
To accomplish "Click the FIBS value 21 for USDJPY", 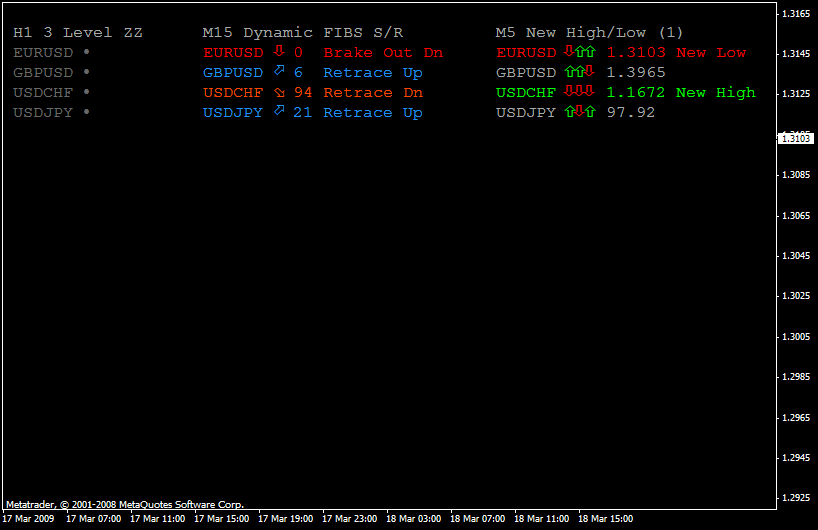I will [x=303, y=112].
